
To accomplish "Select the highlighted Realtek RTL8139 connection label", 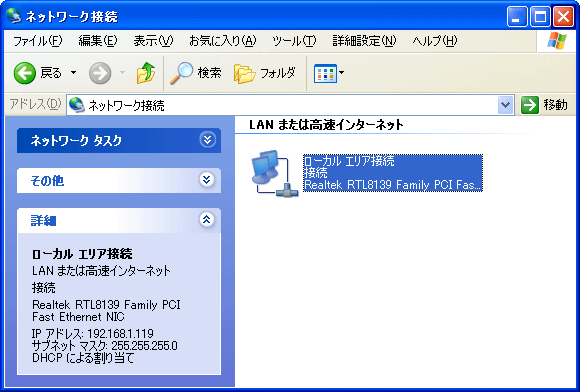I will pos(393,173).
